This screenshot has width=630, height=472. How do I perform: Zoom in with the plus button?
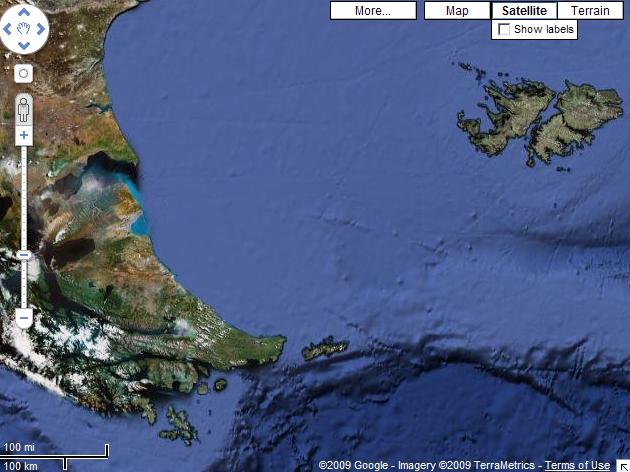(24, 135)
